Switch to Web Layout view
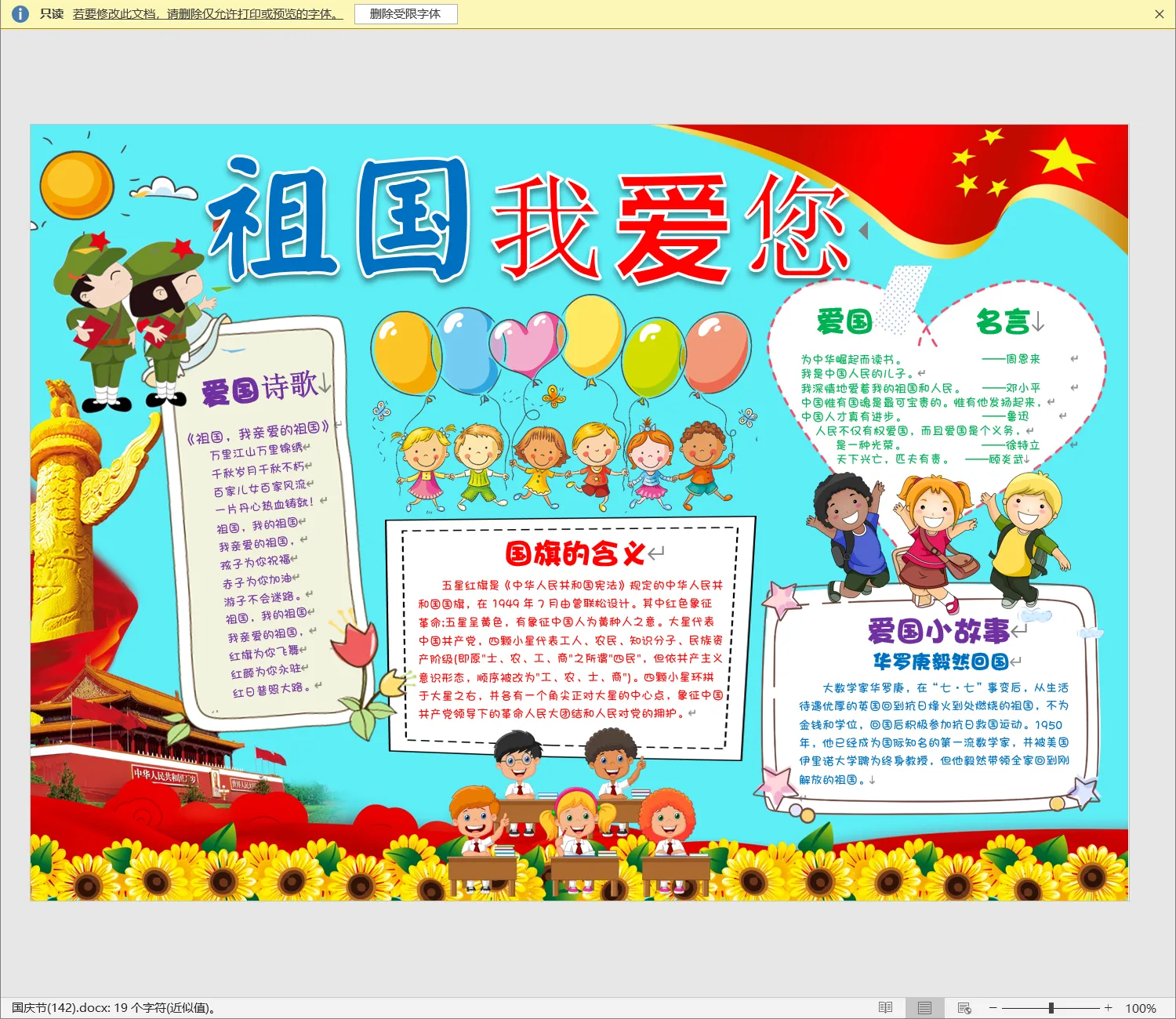The image size is (1176, 1019). 964,1007
